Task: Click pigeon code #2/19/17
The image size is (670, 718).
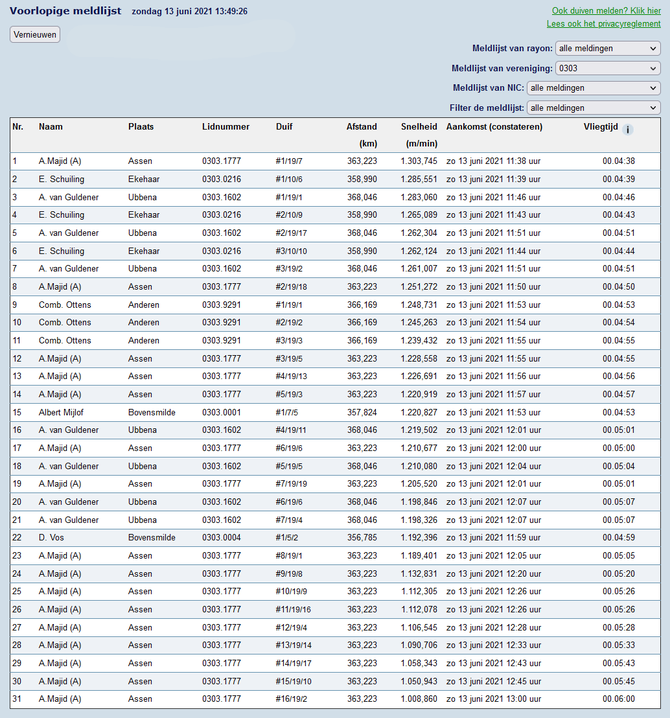Action: tap(291, 233)
